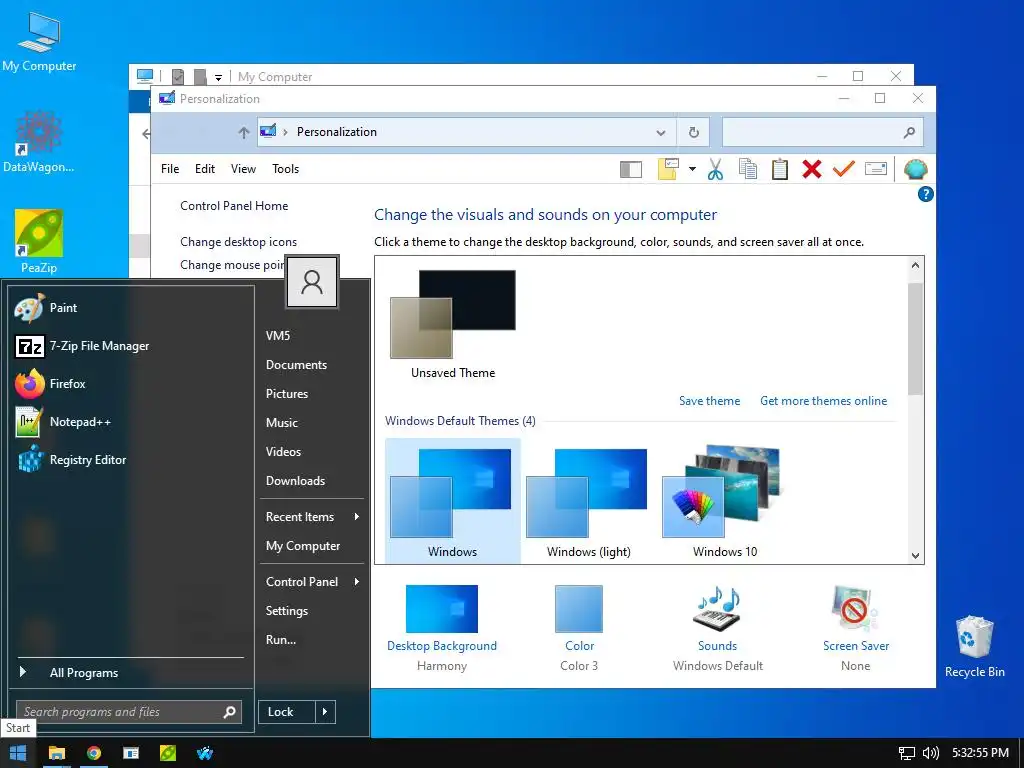This screenshot has width=1024, height=768.
Task: Select the Unsaved Theme thumbnail
Action: pos(453,325)
